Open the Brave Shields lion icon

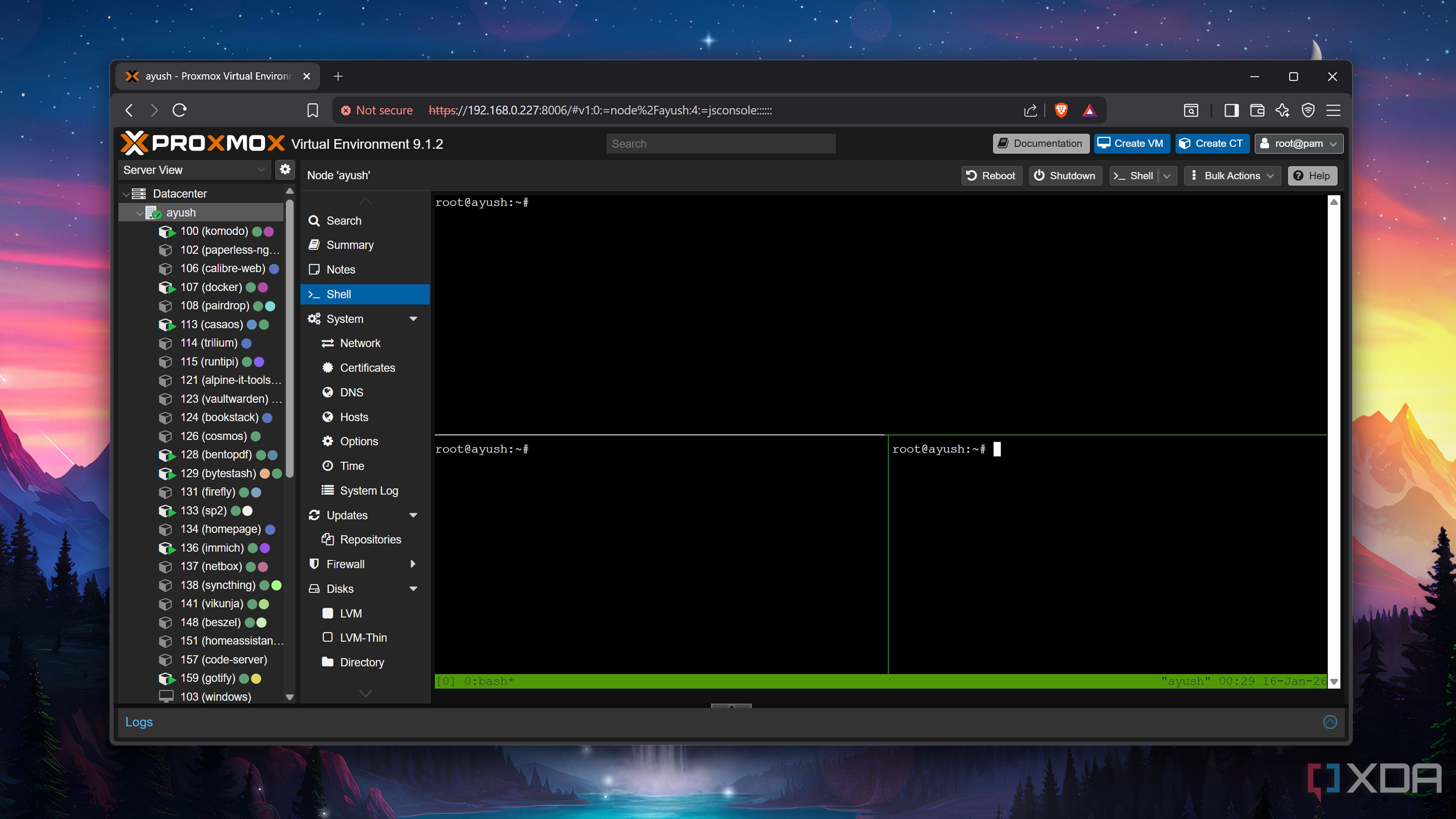1061,110
